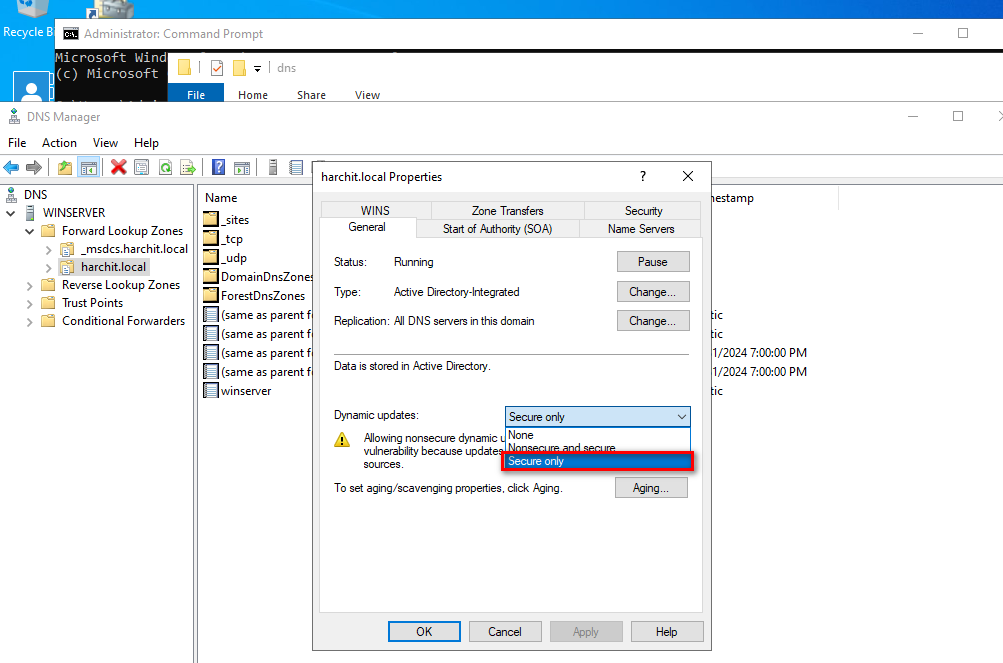Viewport: 1003px width, 663px height.
Task: Toggle the Show/Hide Console Tree icon
Action: (88, 167)
